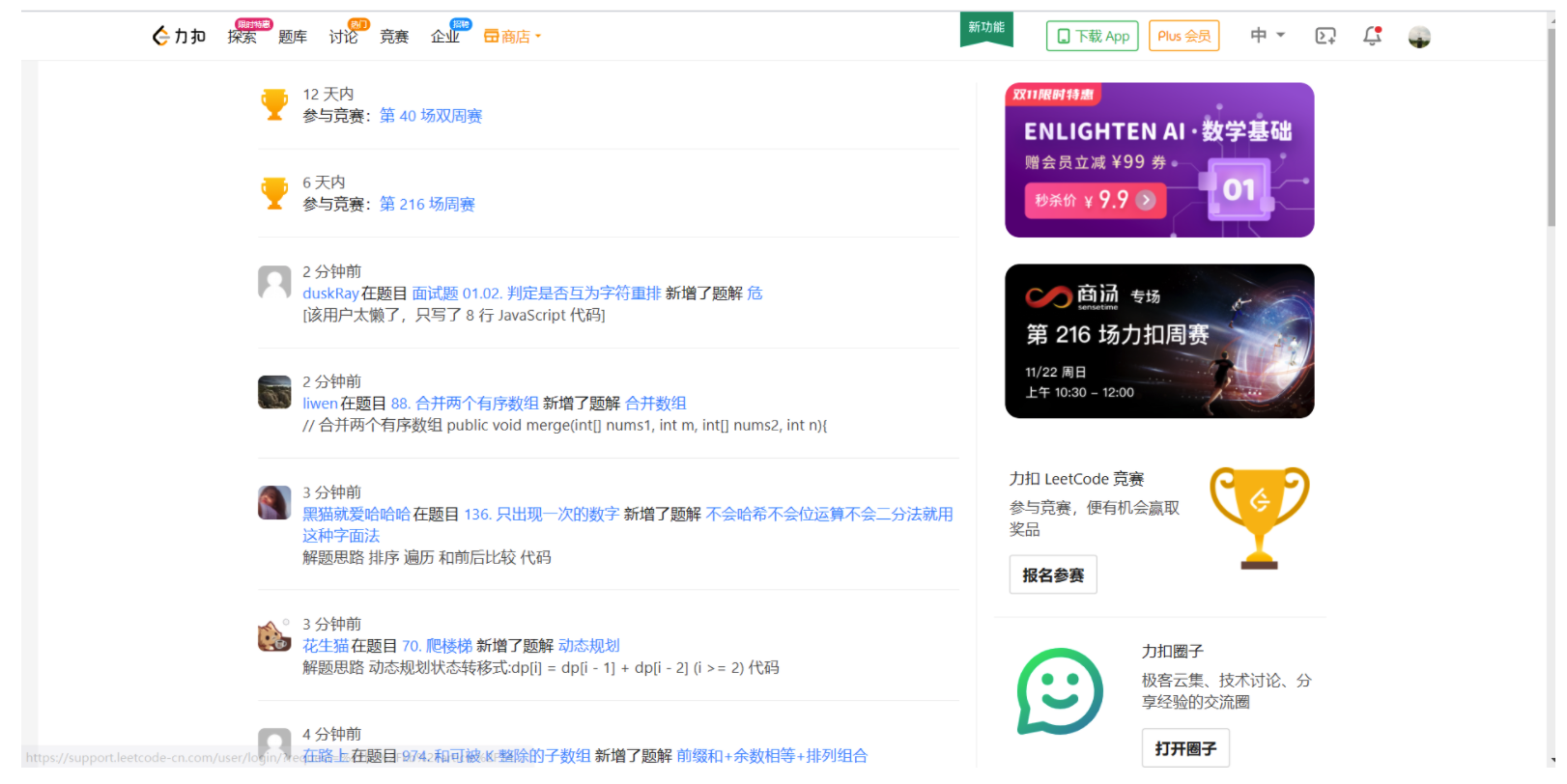Open the Playground code icon in the header

pos(1325,37)
